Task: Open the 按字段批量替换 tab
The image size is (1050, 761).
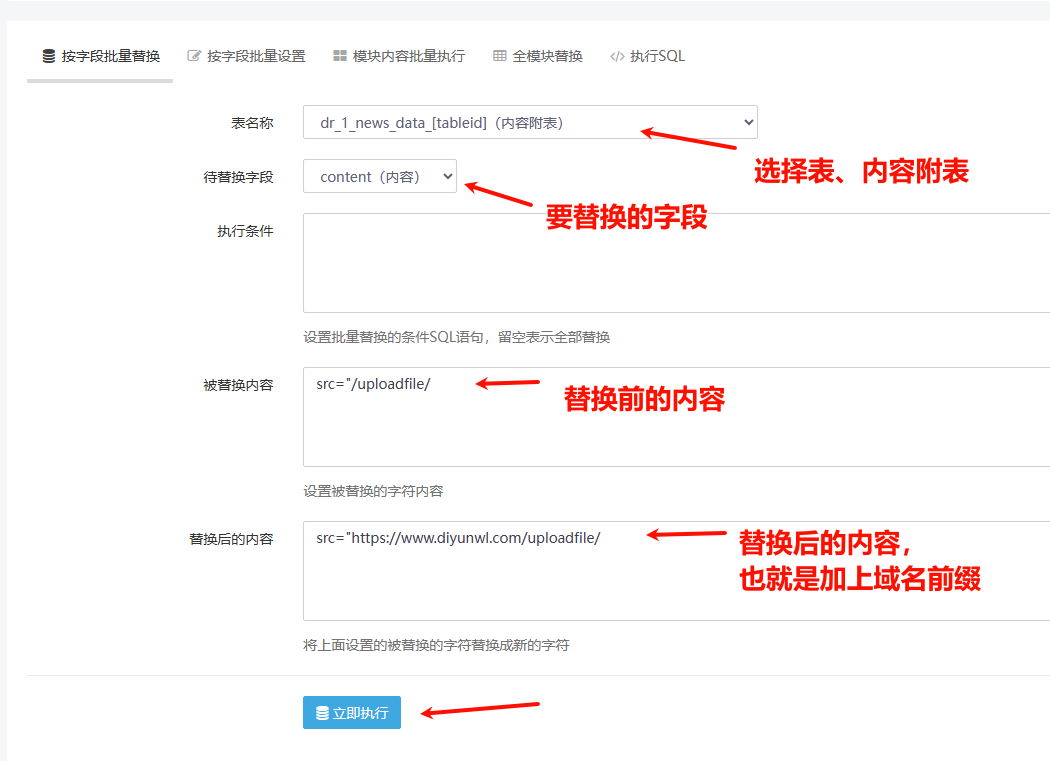Action: 101,56
